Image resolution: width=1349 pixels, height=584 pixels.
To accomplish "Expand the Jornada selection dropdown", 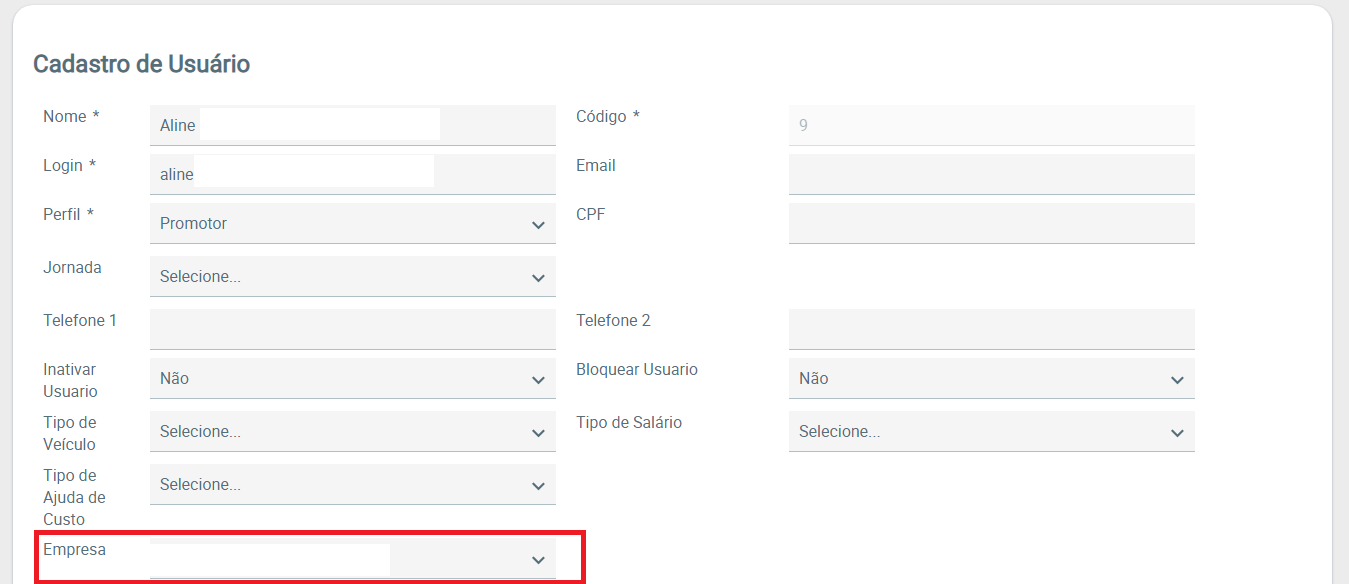I will pos(352,277).
